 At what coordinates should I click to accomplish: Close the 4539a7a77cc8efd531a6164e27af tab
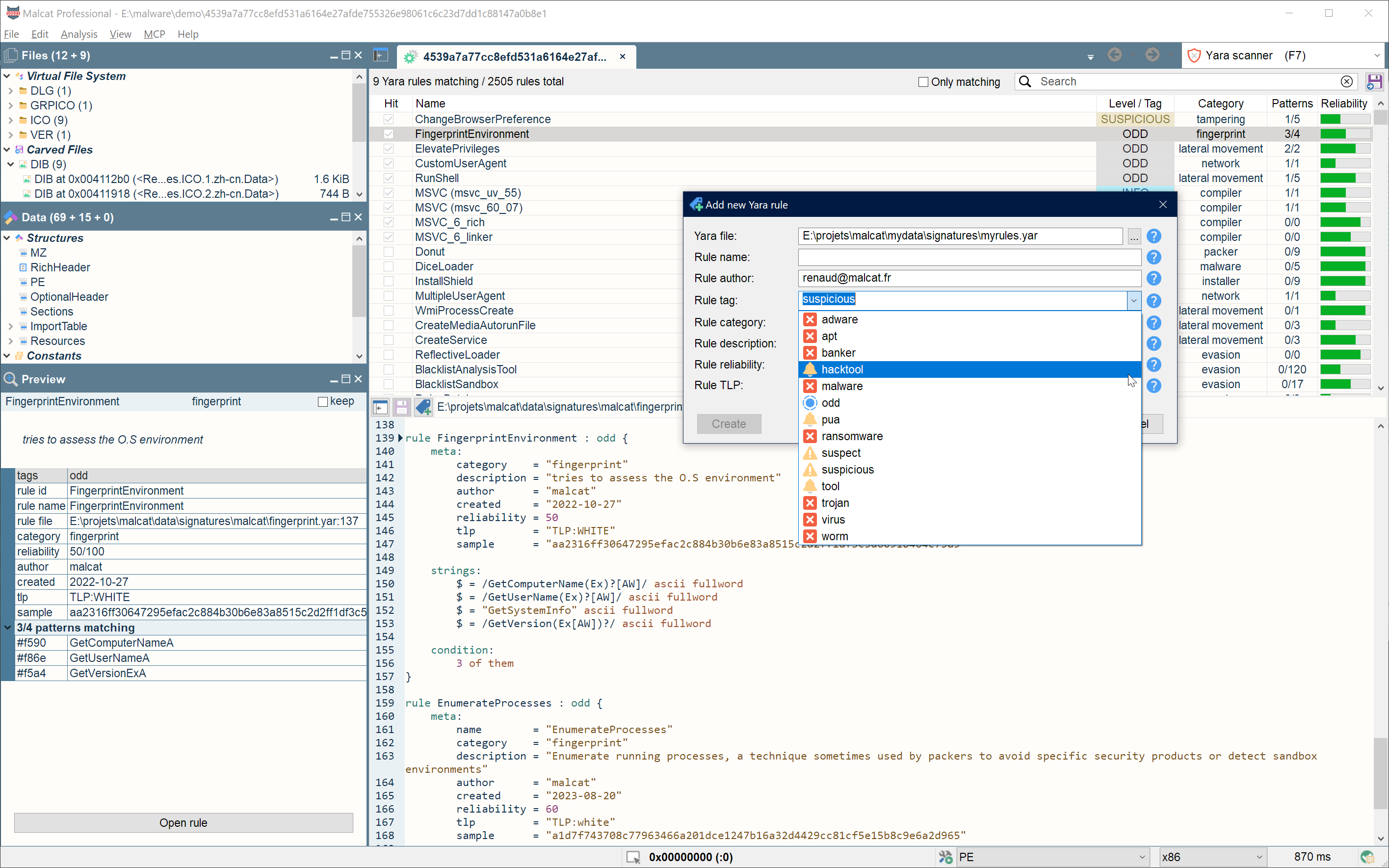click(x=623, y=56)
